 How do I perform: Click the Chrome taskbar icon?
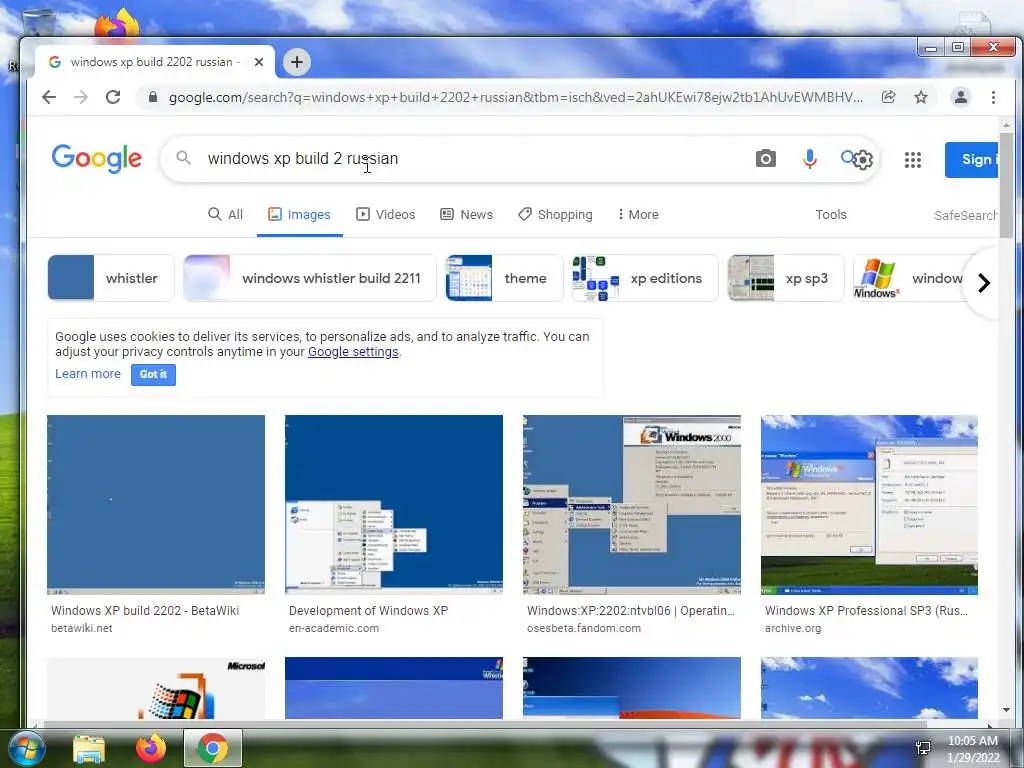click(x=213, y=748)
